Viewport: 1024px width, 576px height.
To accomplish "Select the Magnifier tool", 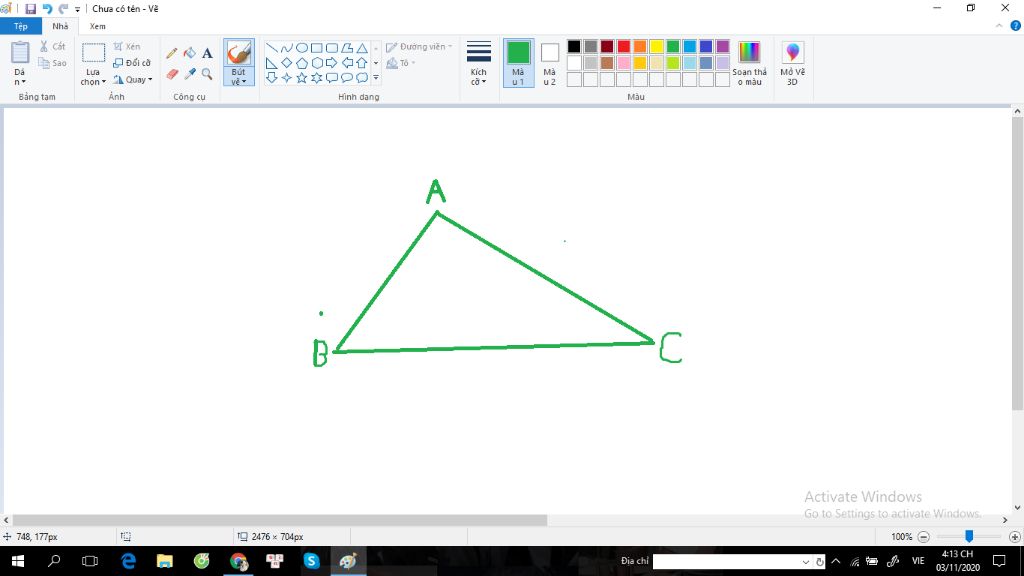I will click(x=207, y=74).
